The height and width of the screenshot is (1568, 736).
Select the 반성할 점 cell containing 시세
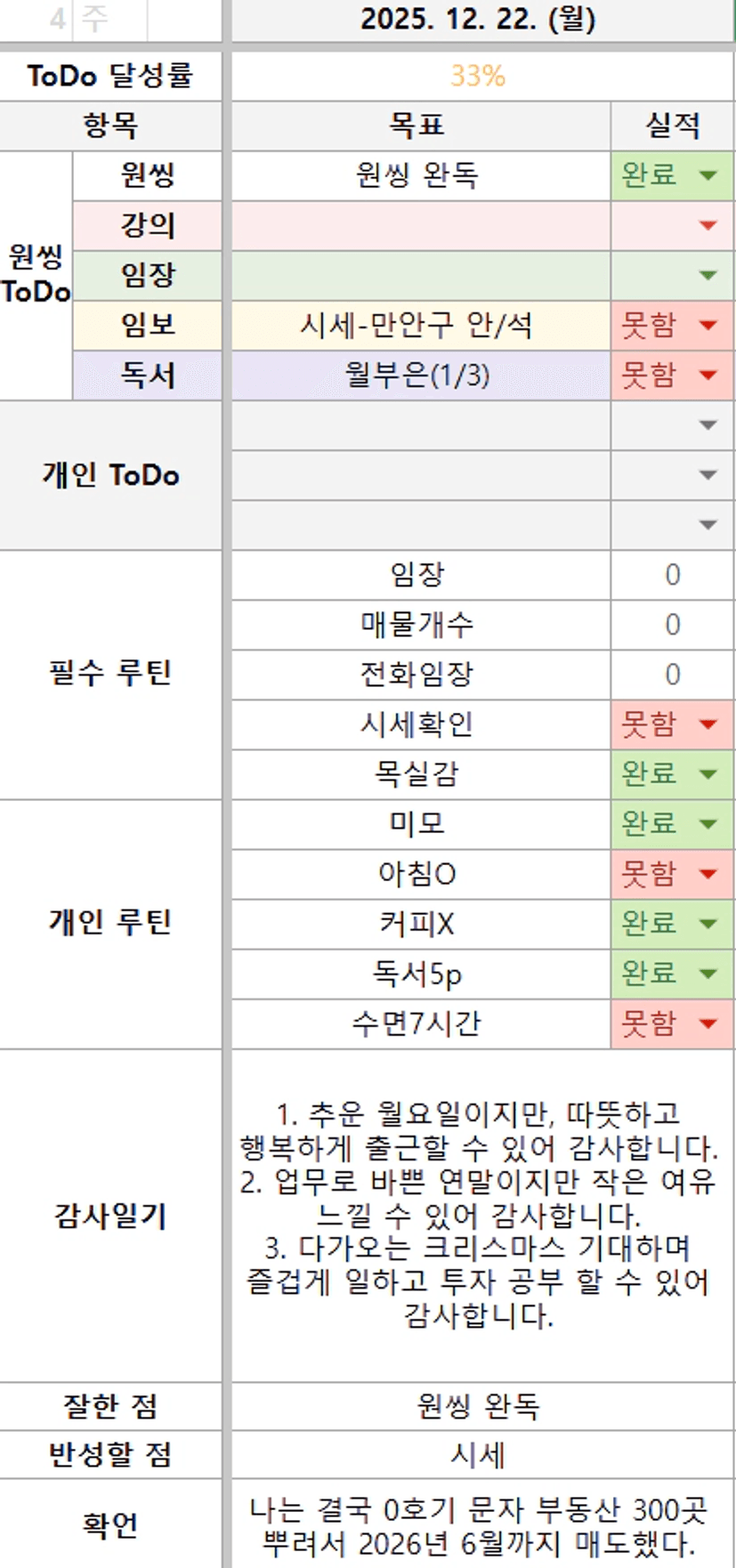coord(479,1455)
